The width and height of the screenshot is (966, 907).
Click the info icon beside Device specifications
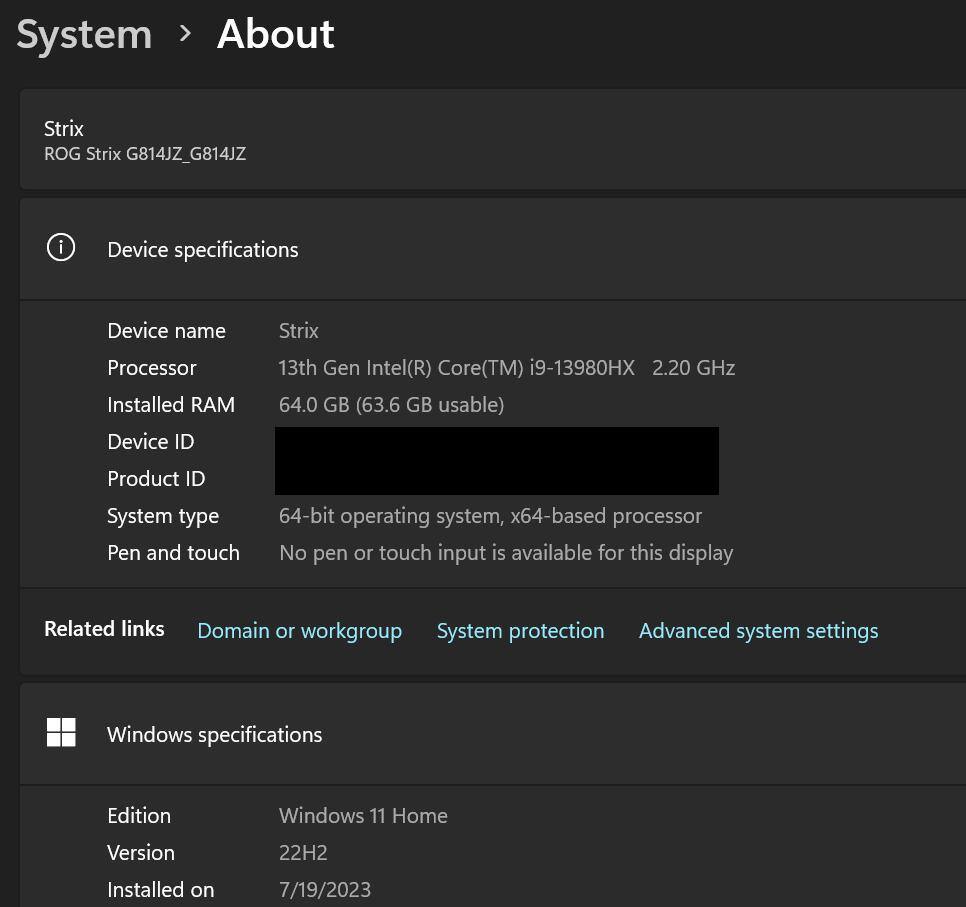(61, 248)
